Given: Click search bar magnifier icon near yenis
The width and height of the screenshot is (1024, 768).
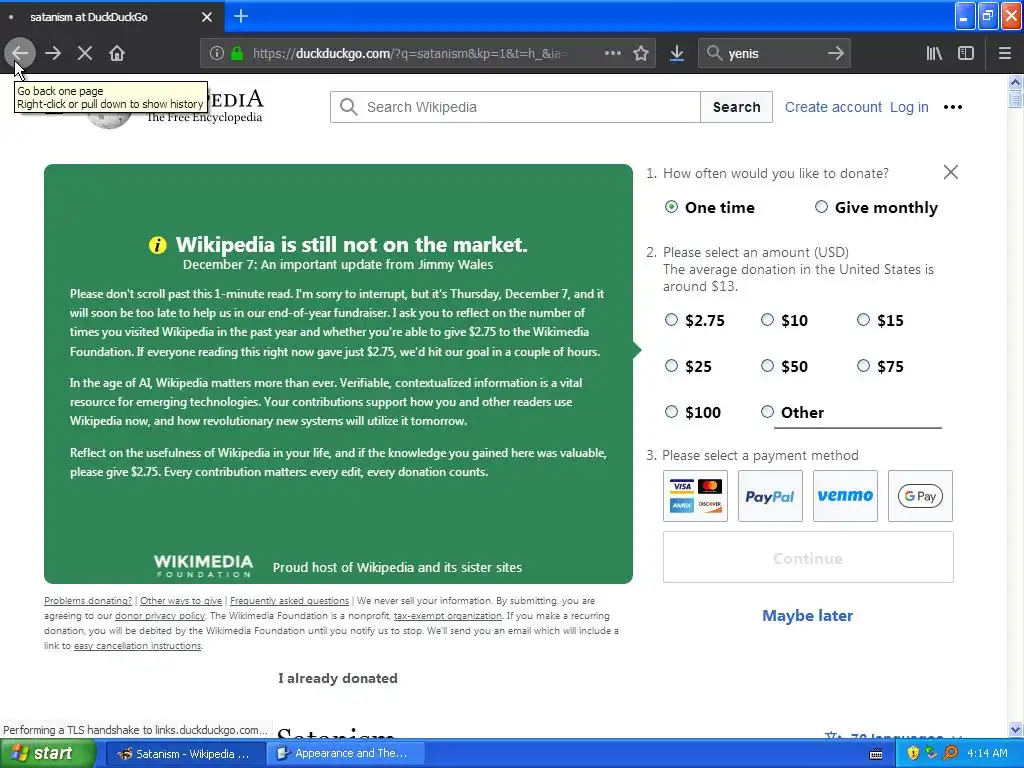Looking at the screenshot, I should point(714,53).
